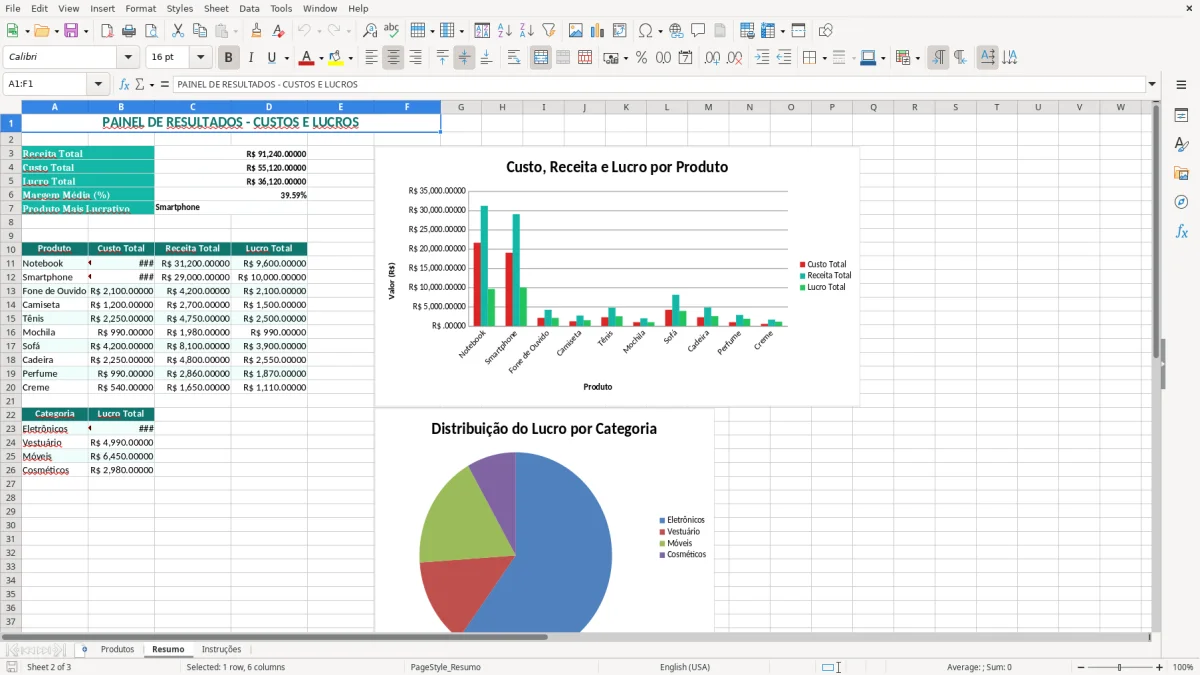Click the Cut scissors icon
This screenshot has height=675, width=1200.
click(178, 31)
